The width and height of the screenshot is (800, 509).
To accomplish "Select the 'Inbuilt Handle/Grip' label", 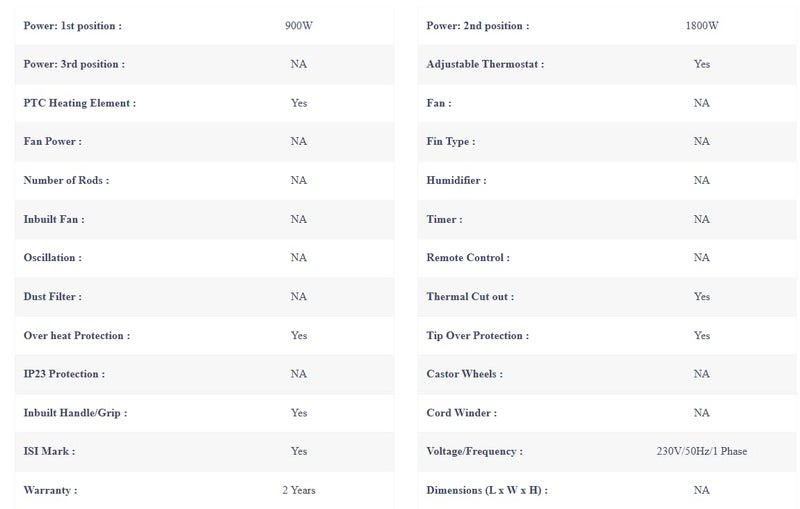I will coord(75,413).
